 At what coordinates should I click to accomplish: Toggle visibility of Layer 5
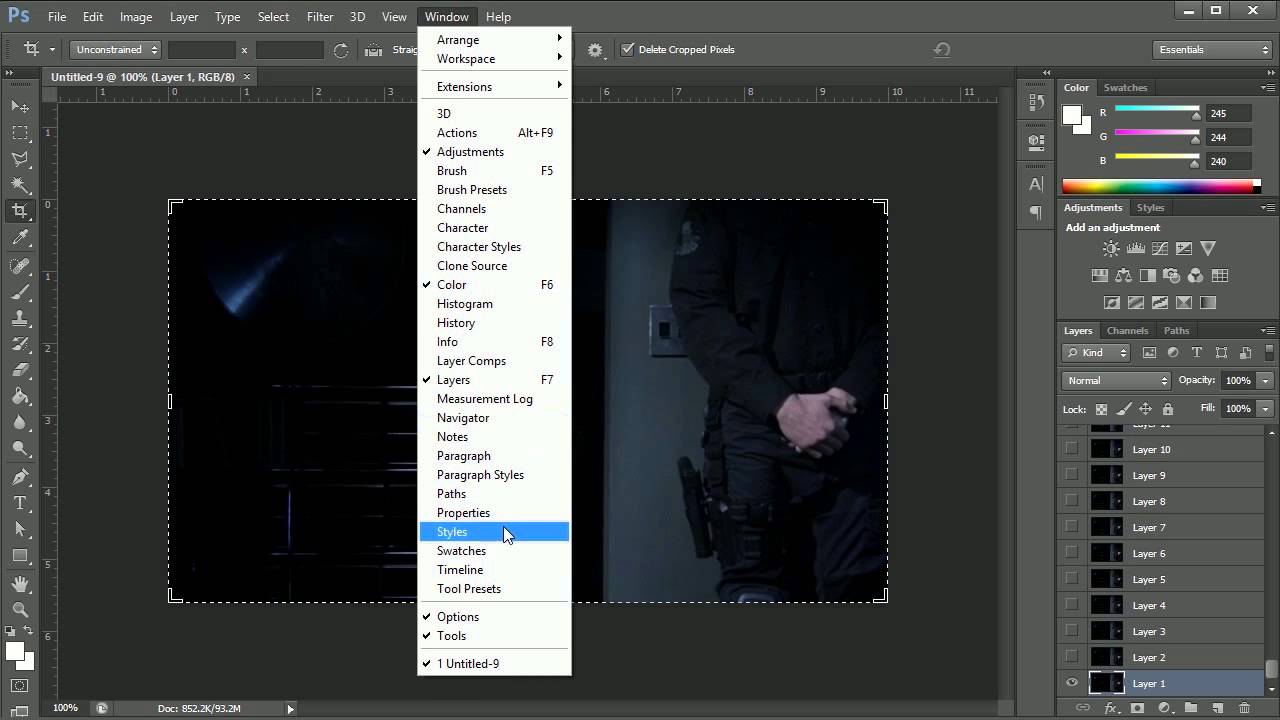(x=1072, y=579)
